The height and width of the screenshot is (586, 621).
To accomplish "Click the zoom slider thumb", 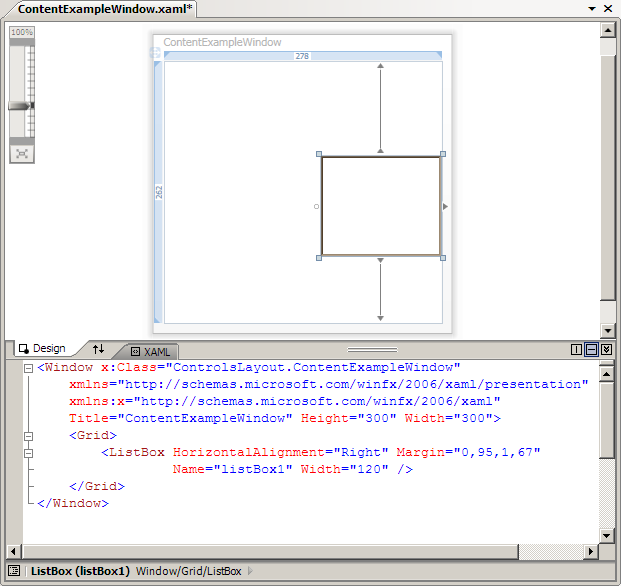I will pos(21,105).
